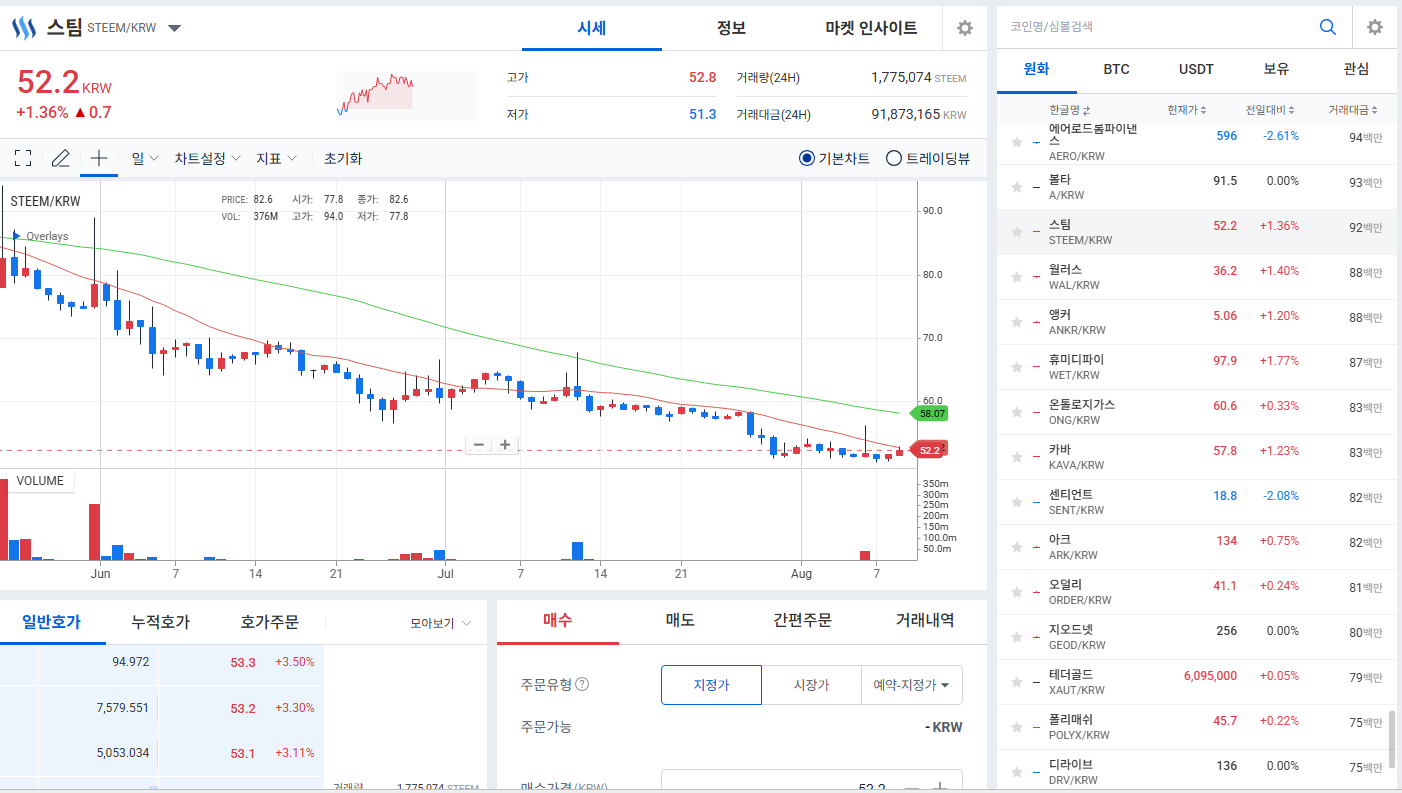Switch orderbook to 누적호가 view
Screen dimensions: 1402x793
160,622
